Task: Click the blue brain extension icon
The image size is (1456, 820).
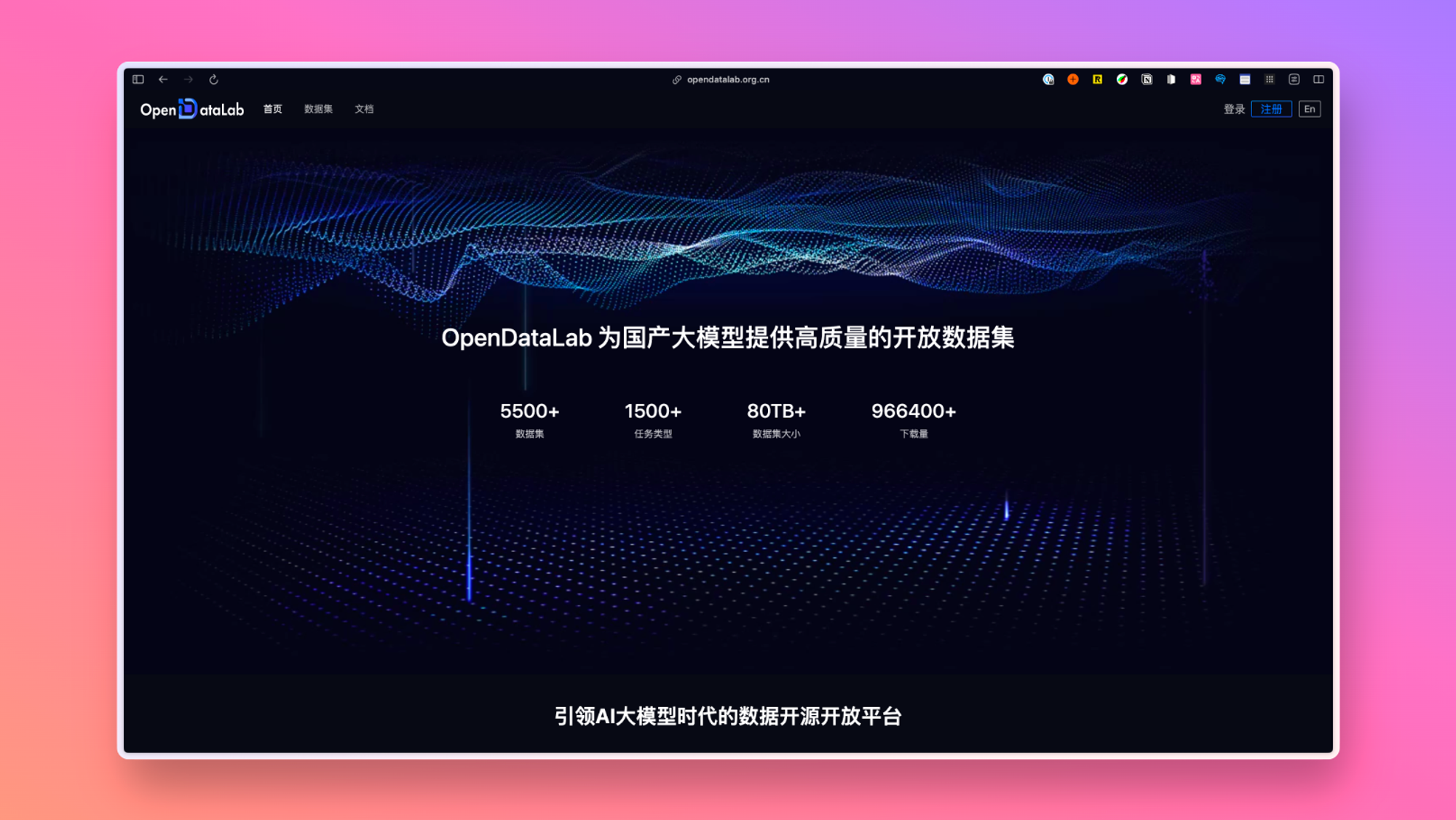Action: pos(1220,79)
